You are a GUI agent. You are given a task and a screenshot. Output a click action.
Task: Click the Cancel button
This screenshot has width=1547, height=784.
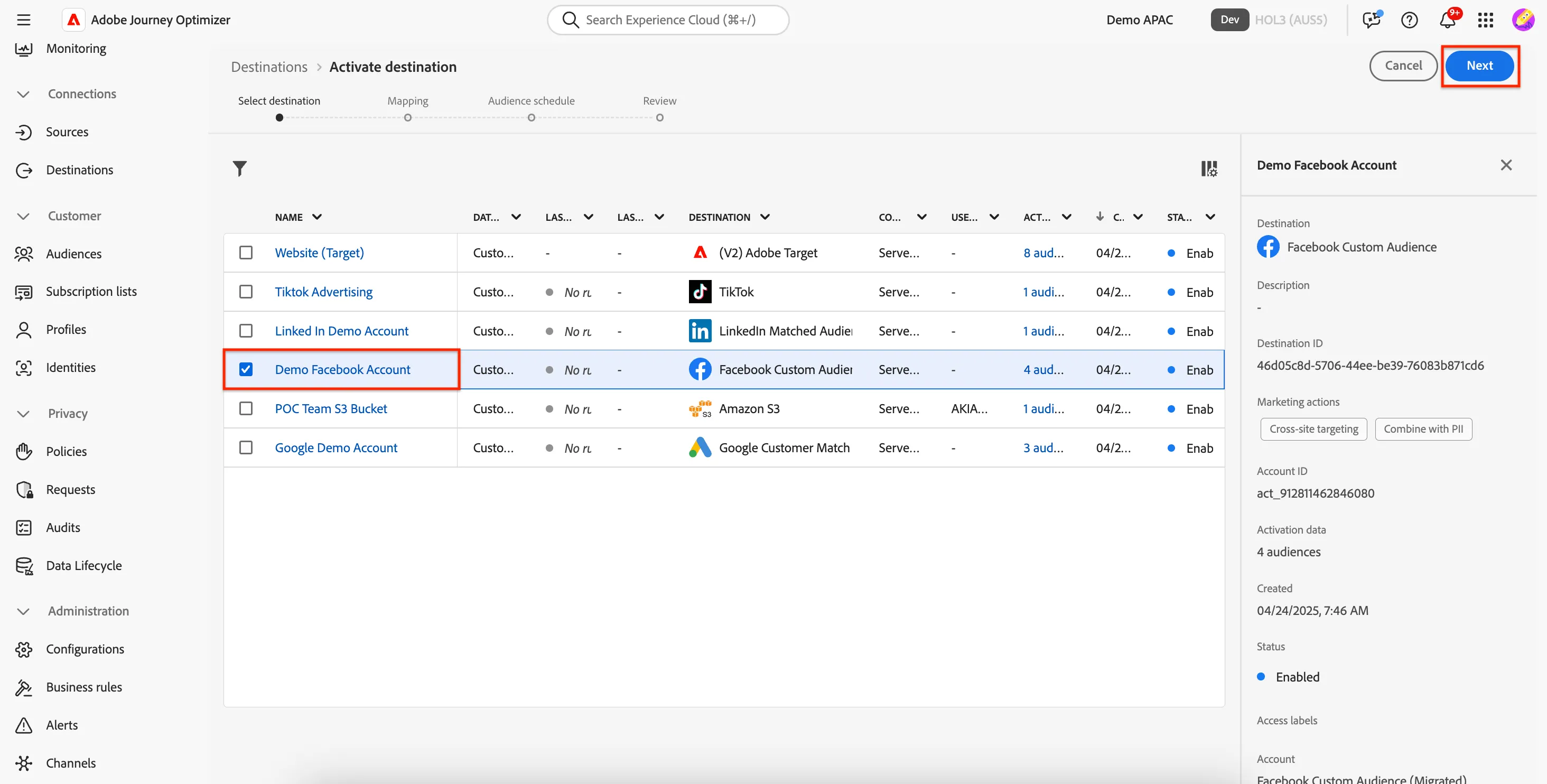coord(1403,66)
